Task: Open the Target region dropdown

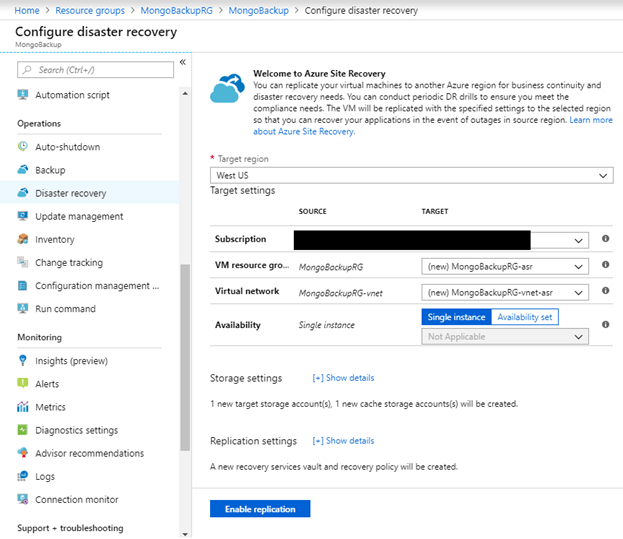Action: click(x=411, y=175)
